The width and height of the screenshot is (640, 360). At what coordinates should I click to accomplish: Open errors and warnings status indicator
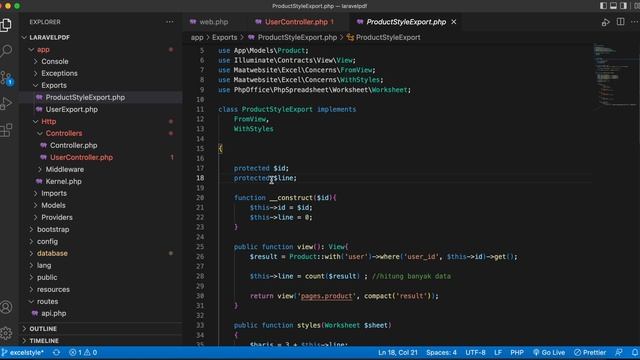83,353
